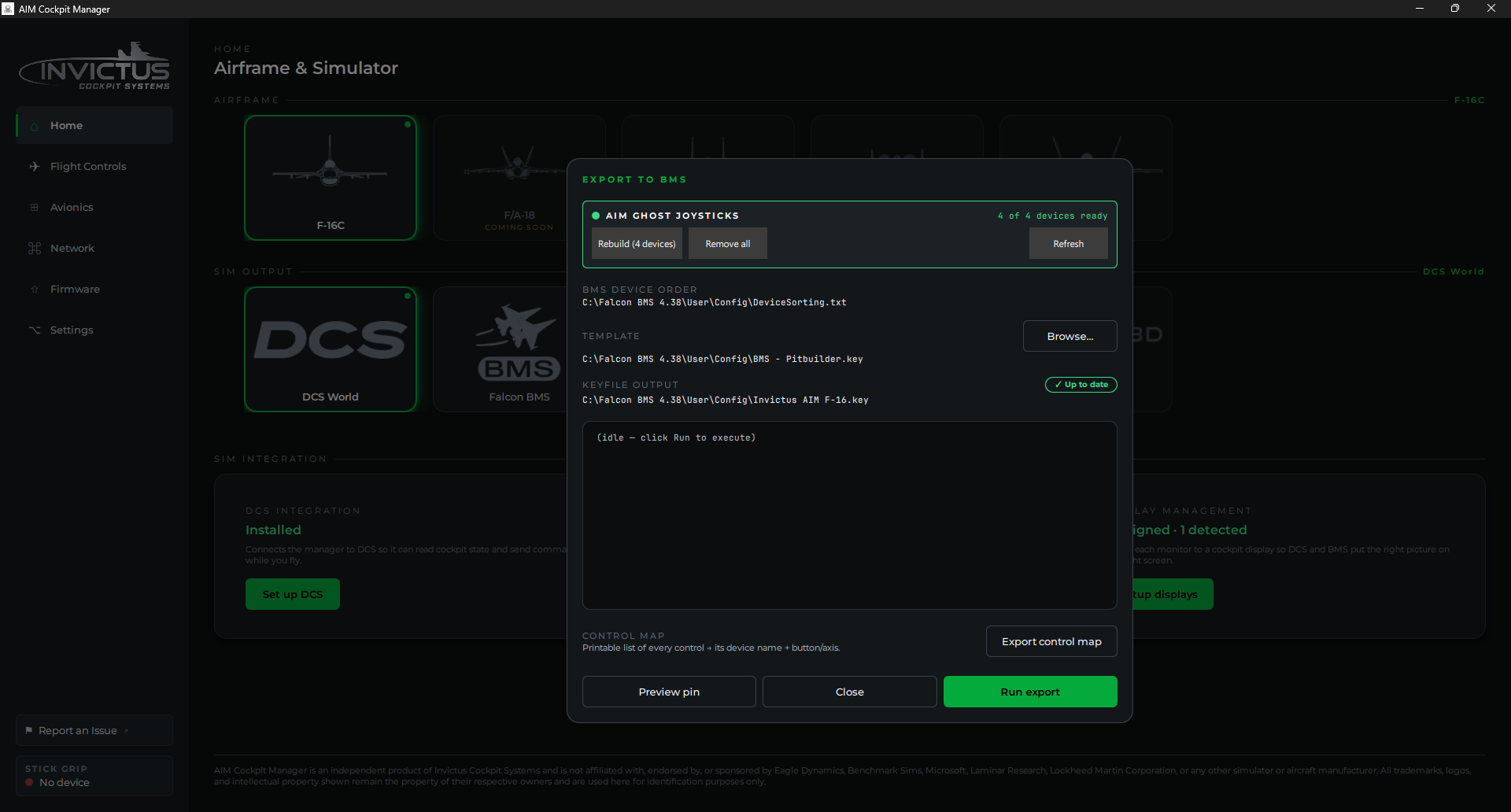Click the Settings icon in sidebar
Viewport: 1511px width, 812px height.
[35, 330]
